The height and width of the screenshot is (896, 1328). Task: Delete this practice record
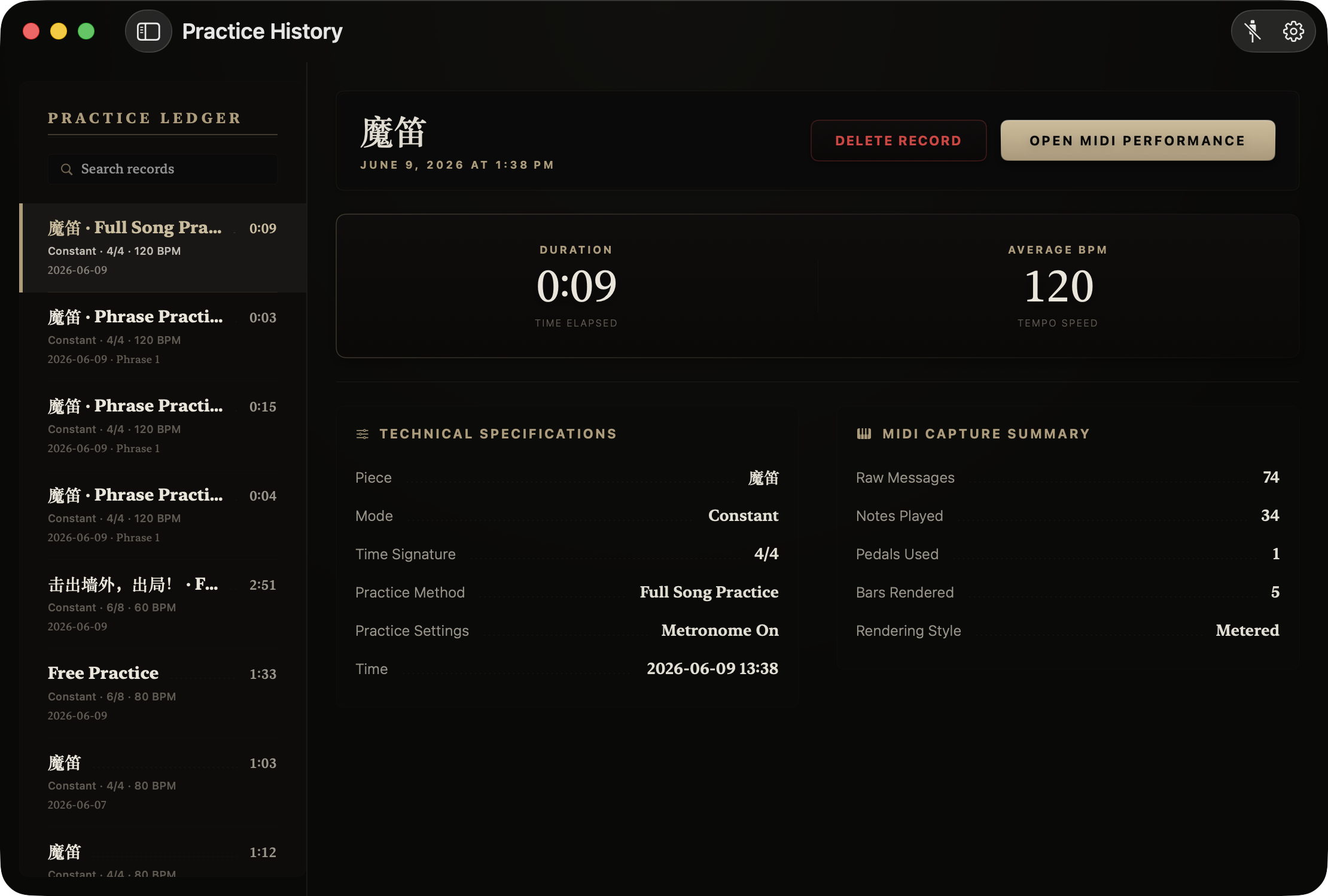point(898,141)
